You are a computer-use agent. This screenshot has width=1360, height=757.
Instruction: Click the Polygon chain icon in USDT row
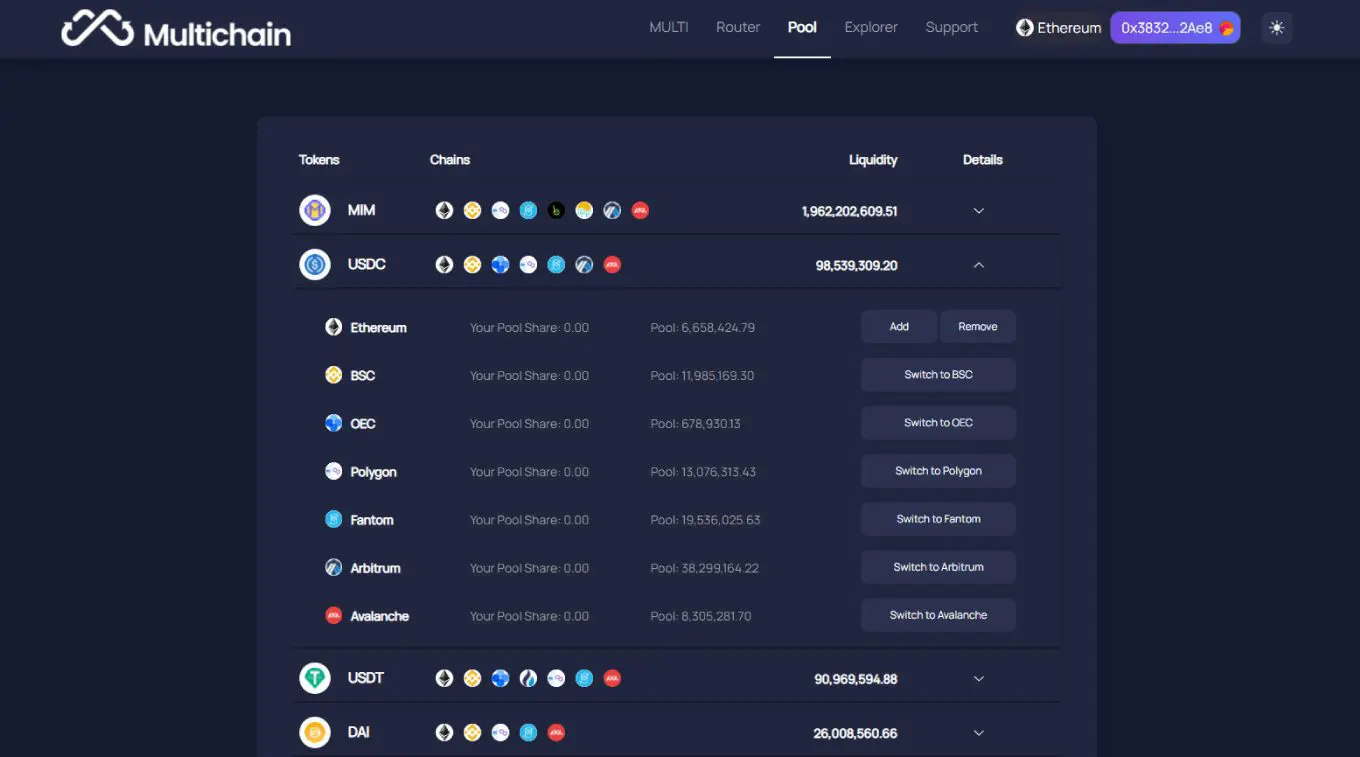click(556, 678)
